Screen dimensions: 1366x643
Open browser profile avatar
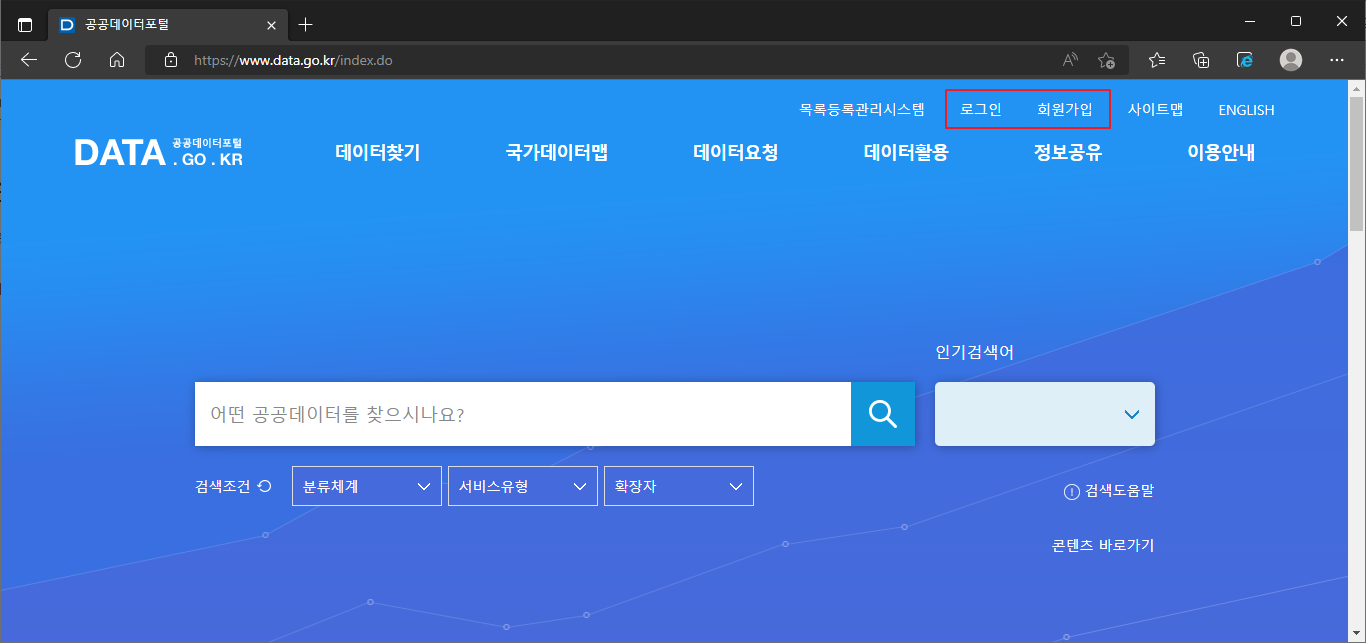1291,60
